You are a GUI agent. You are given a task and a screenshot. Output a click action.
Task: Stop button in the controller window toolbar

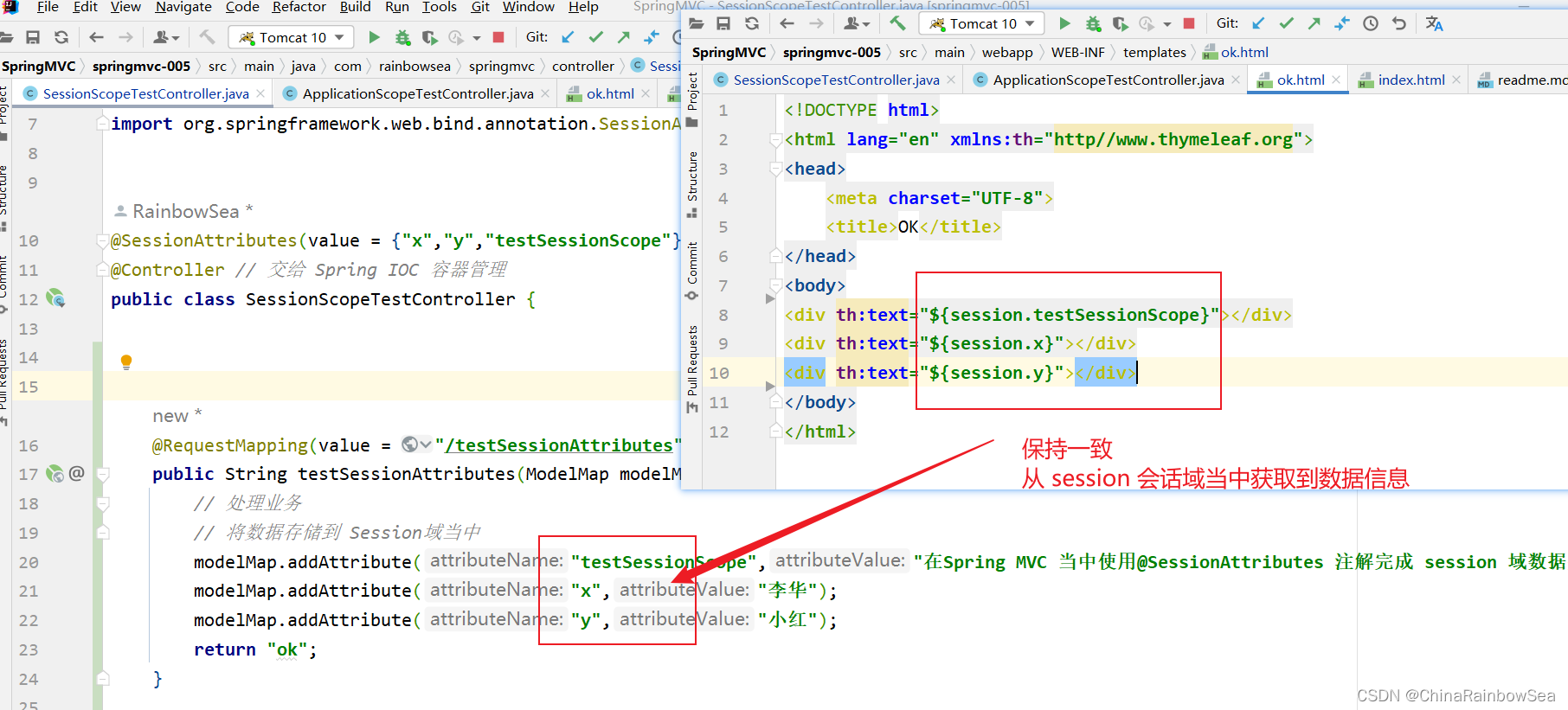(498, 37)
